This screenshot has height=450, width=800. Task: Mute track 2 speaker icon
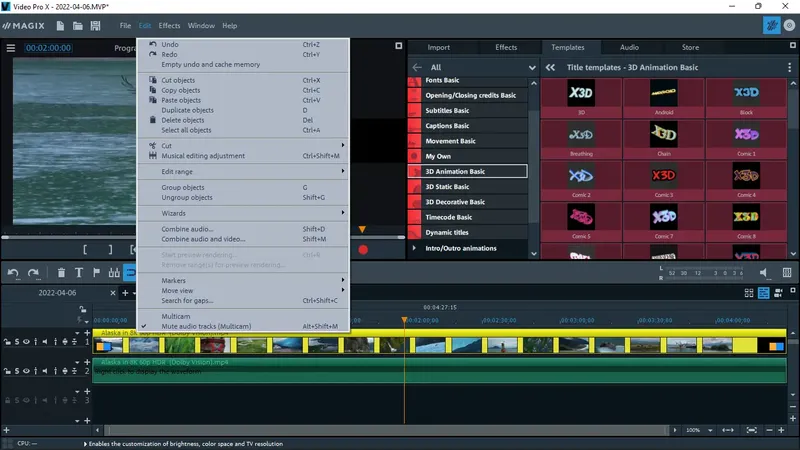tap(45, 371)
